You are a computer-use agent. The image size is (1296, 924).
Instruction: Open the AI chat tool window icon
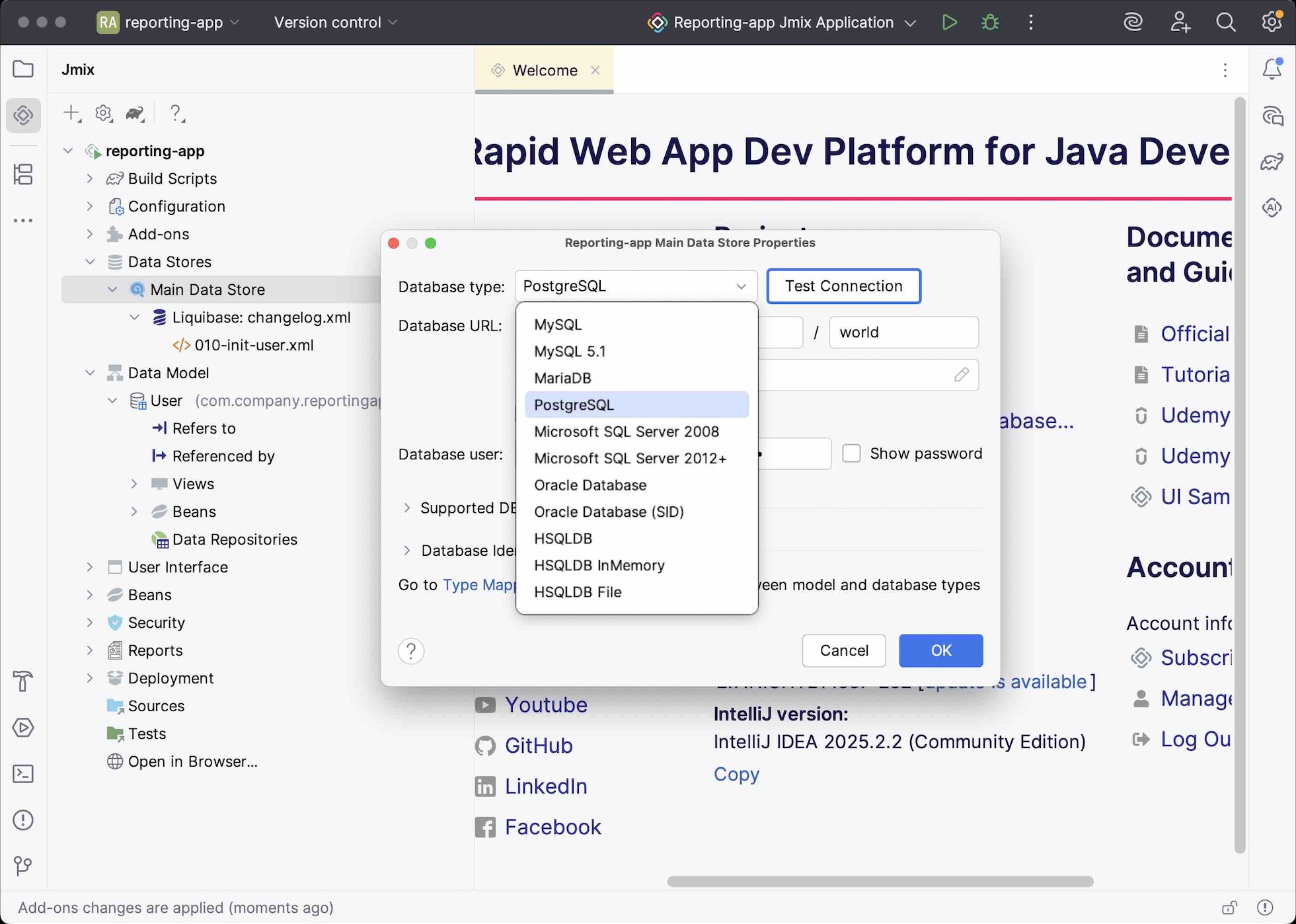tap(1272, 116)
